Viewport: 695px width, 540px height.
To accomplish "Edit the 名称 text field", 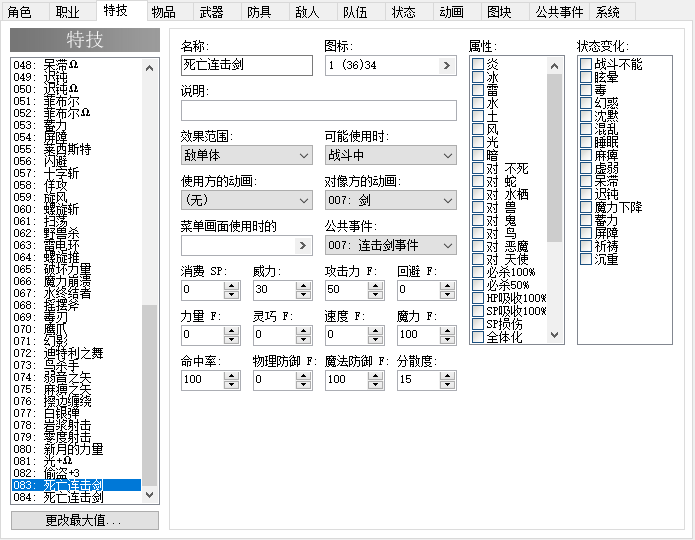I will [x=246, y=66].
